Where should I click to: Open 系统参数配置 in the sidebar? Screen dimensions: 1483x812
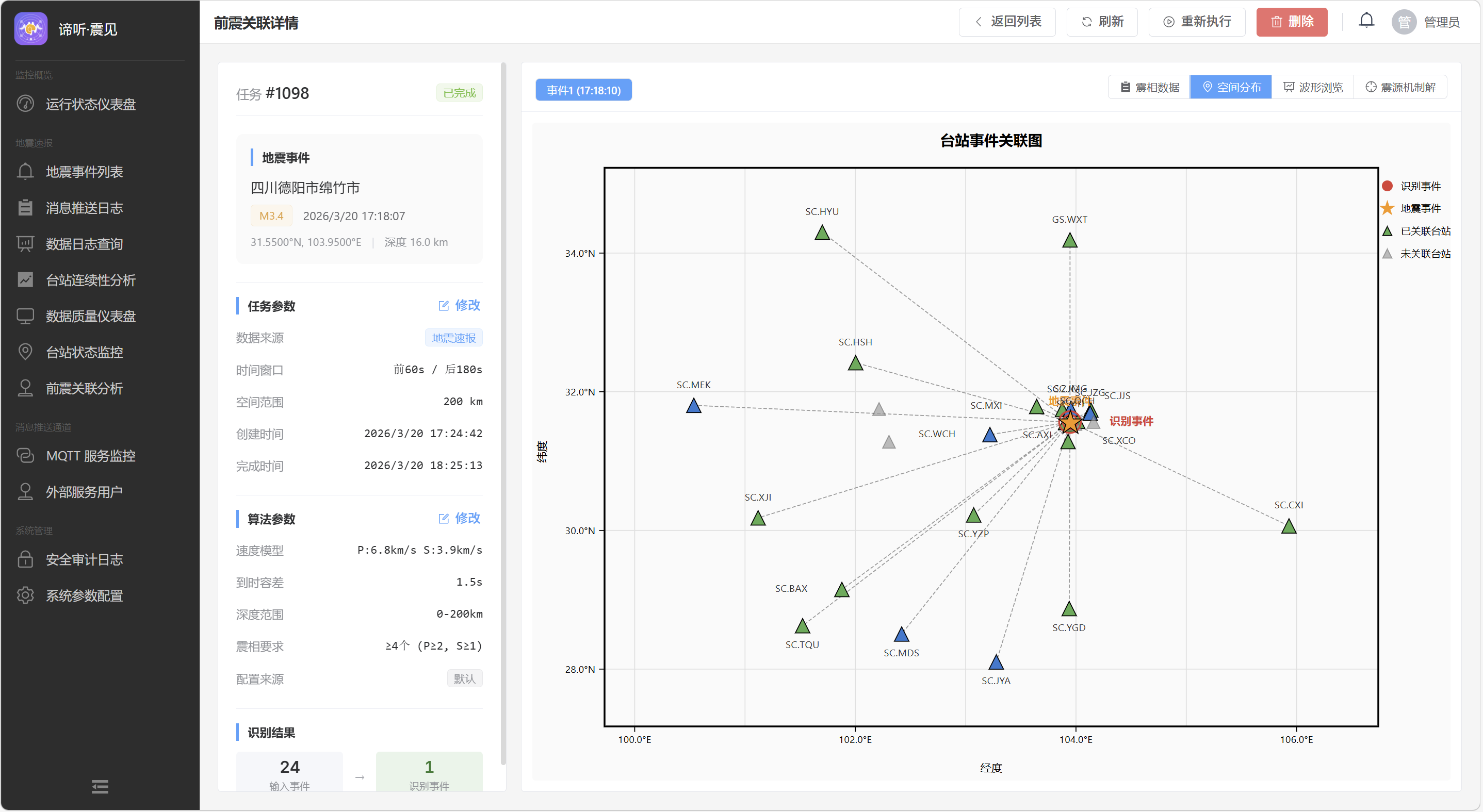84,595
